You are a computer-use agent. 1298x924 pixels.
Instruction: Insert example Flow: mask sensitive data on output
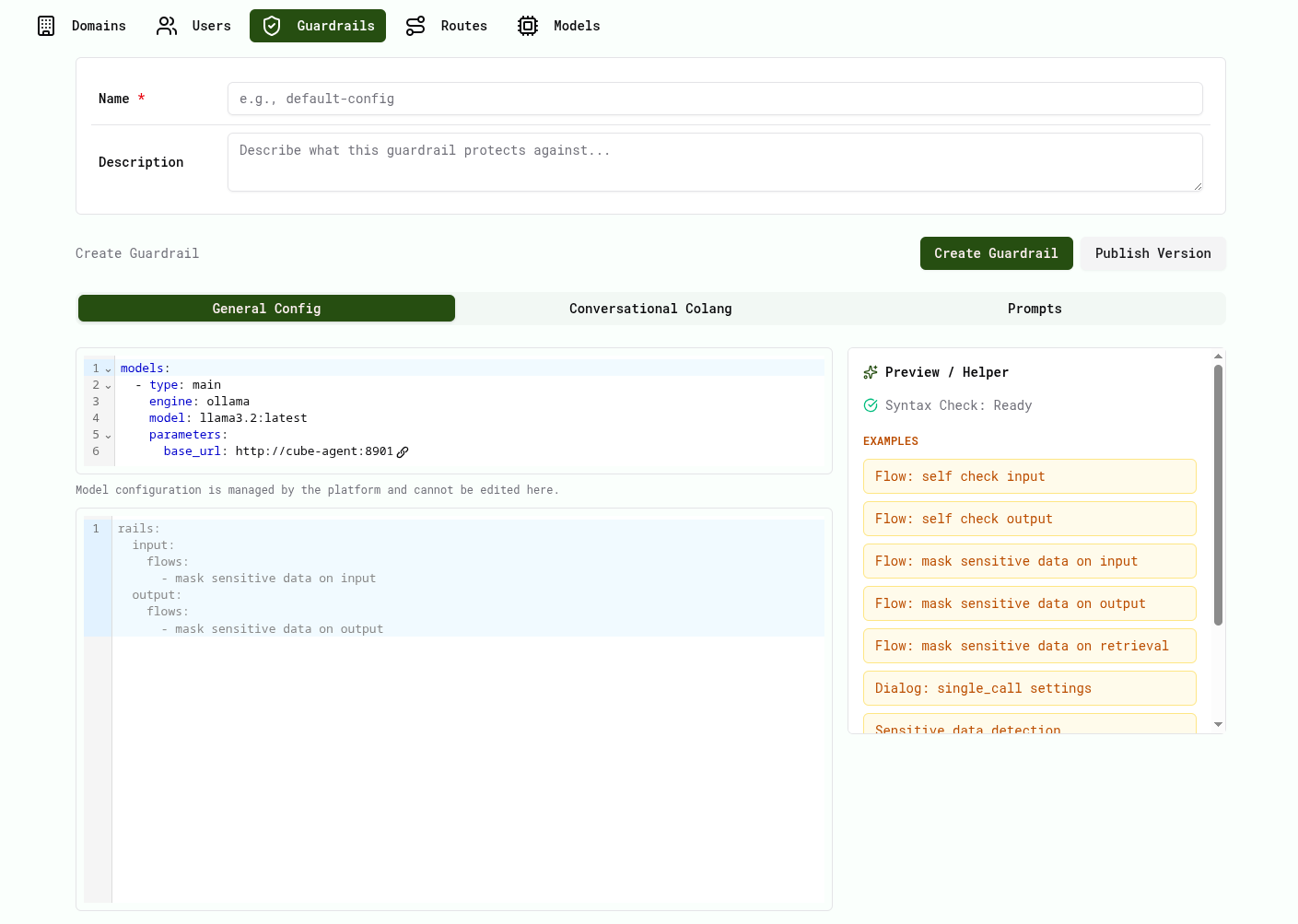pyautogui.click(x=1029, y=603)
